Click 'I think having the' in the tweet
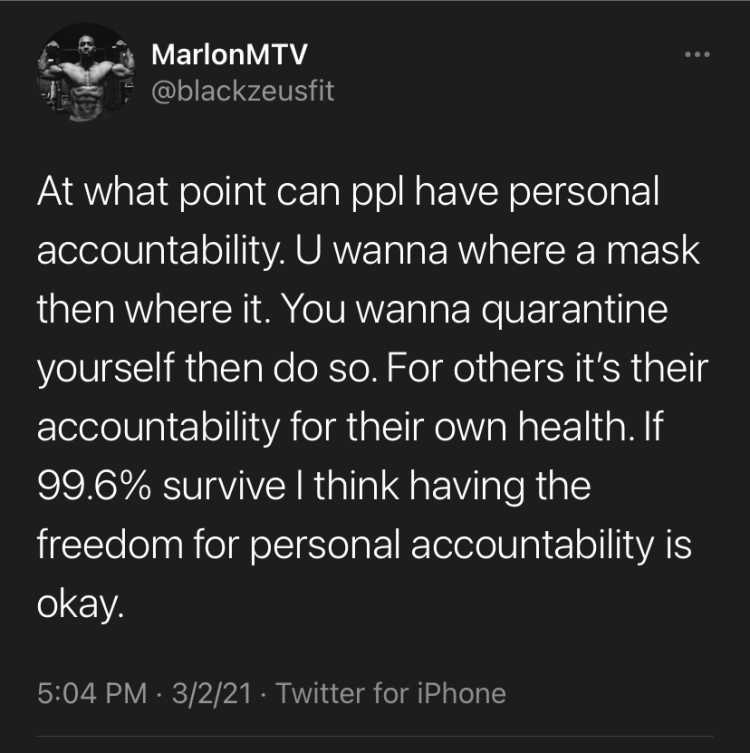750x753 pixels. 443,486
